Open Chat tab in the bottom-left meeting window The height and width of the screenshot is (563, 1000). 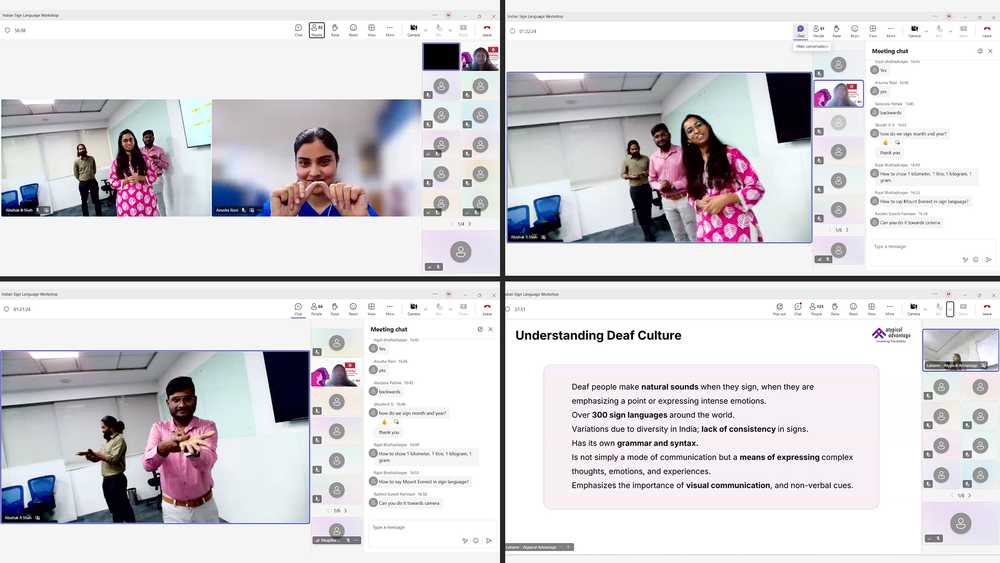coord(298,309)
